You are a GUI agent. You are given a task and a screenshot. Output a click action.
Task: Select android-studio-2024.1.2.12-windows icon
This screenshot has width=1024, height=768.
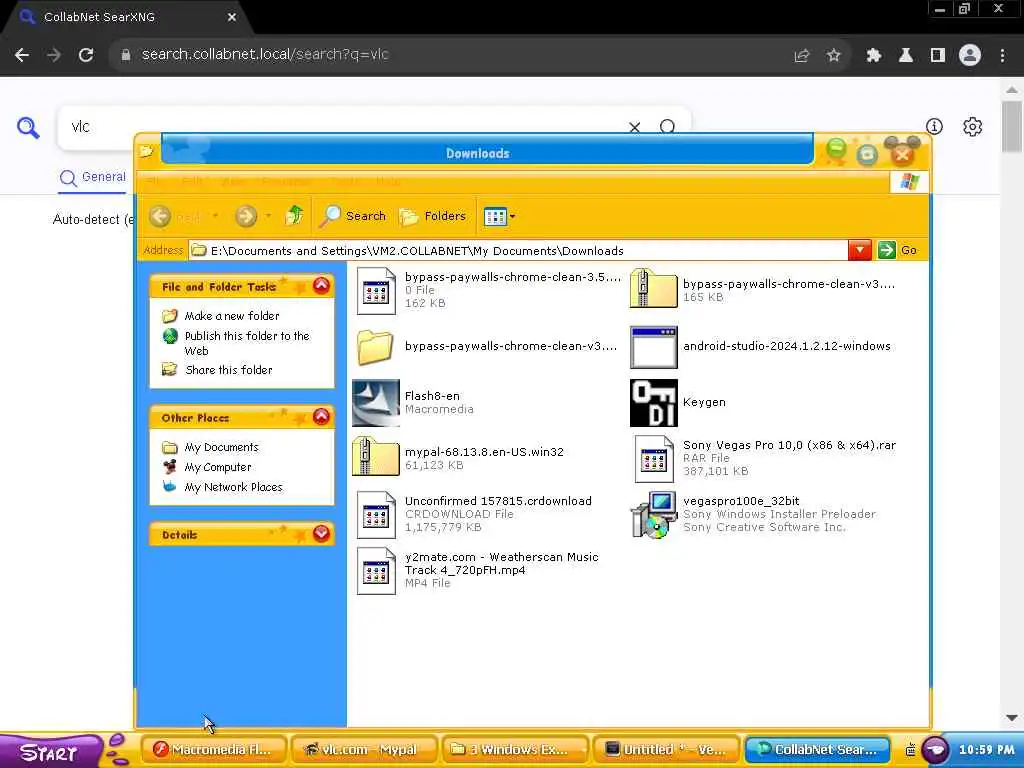coord(653,347)
